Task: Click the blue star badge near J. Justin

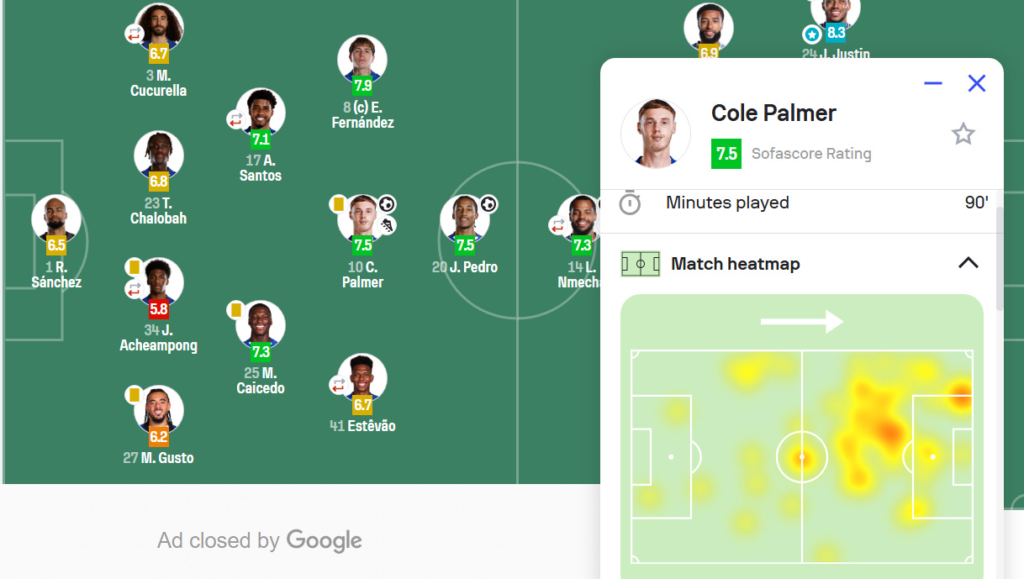Action: tap(812, 35)
